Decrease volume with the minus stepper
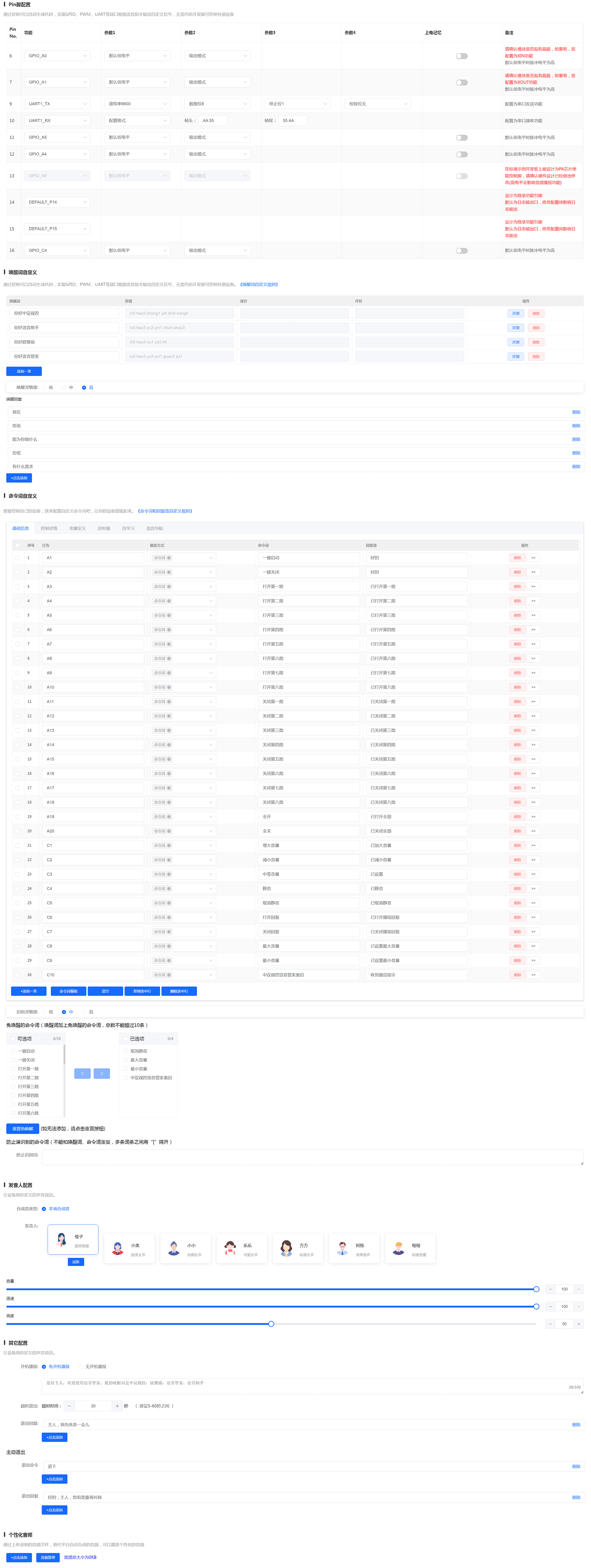 [550, 1289]
